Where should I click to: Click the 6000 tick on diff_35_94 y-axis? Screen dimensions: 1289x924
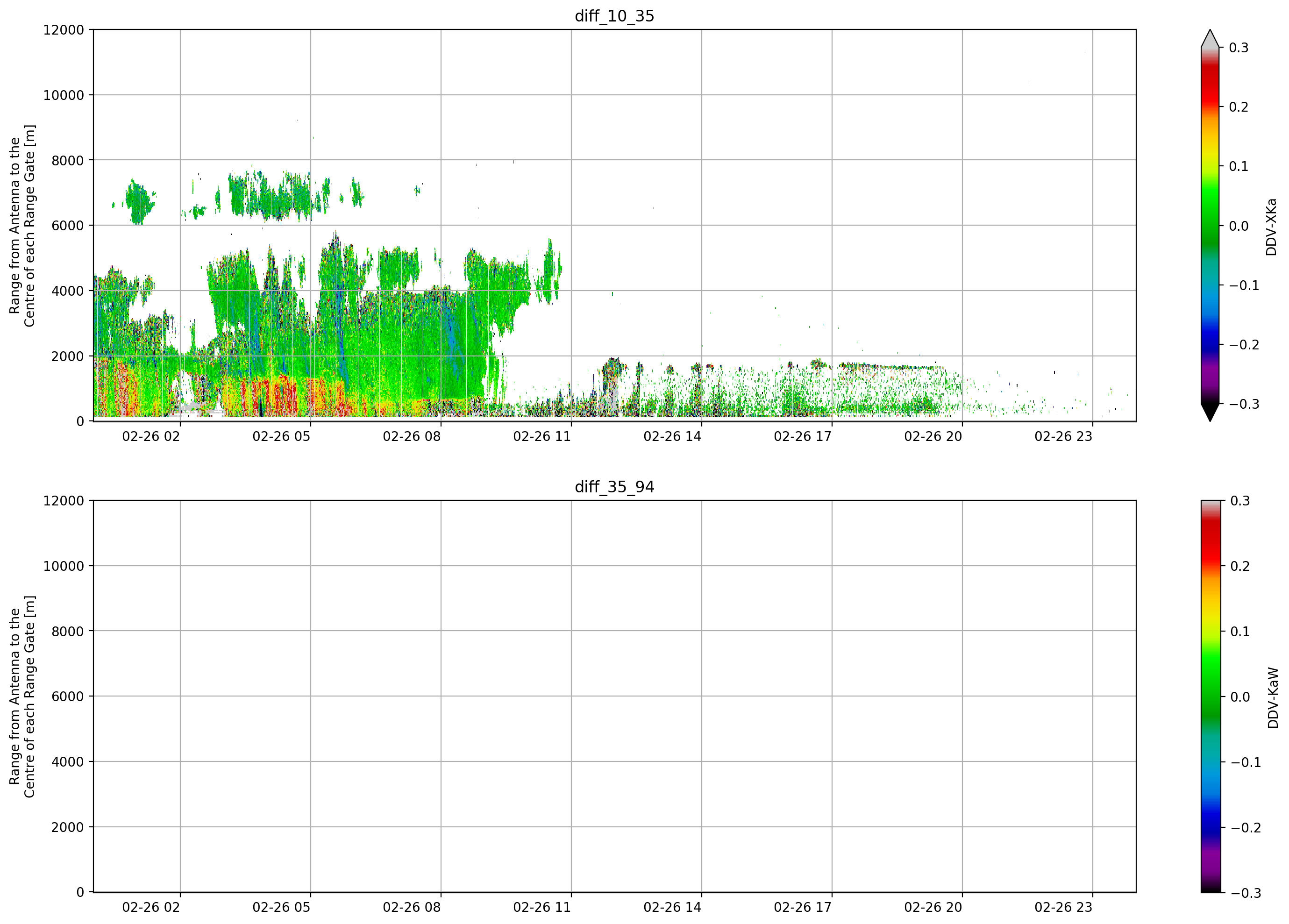tap(68, 696)
